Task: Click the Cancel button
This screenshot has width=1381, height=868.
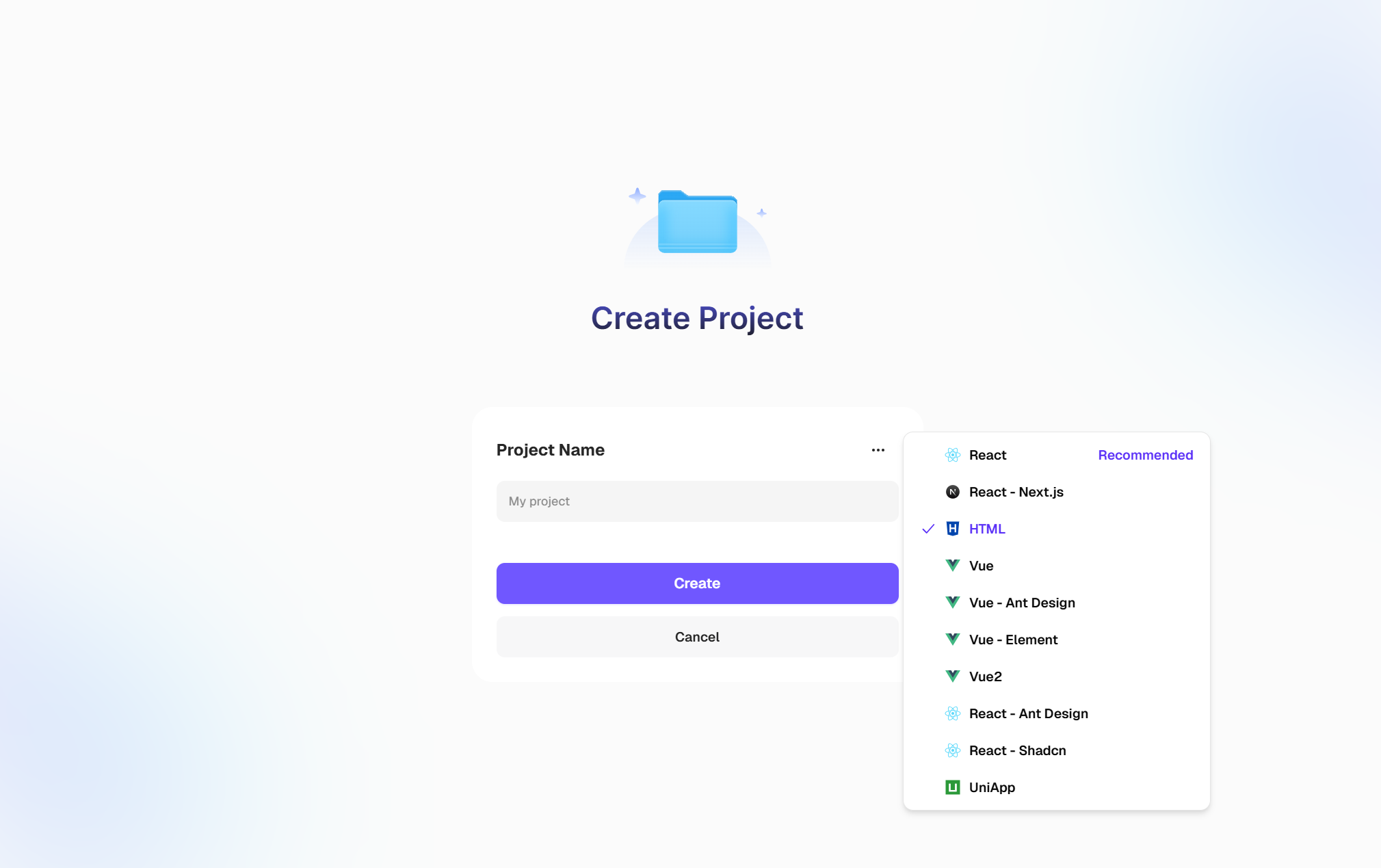Action: [x=697, y=637]
